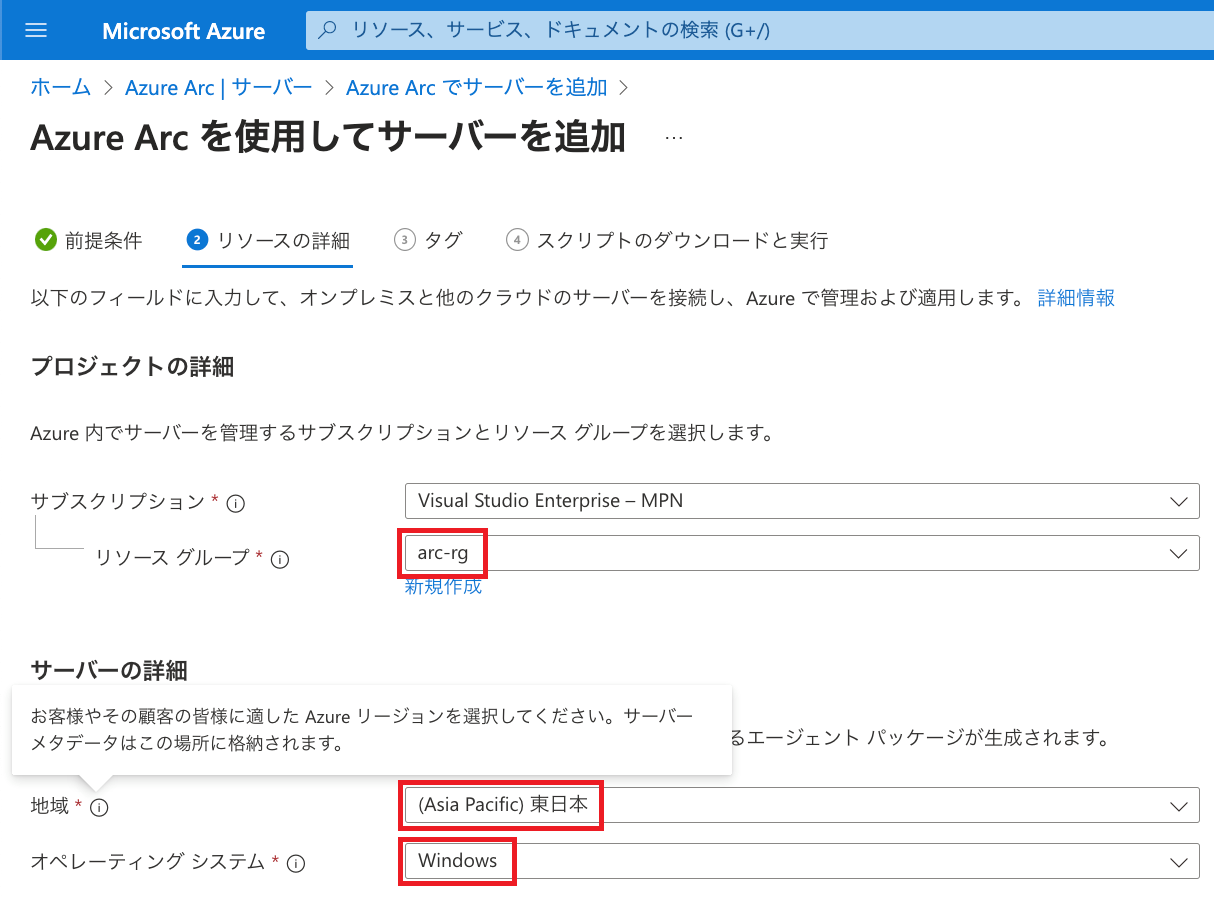Click the step 2 circle icon
This screenshot has height=904, width=1214.
click(197, 240)
